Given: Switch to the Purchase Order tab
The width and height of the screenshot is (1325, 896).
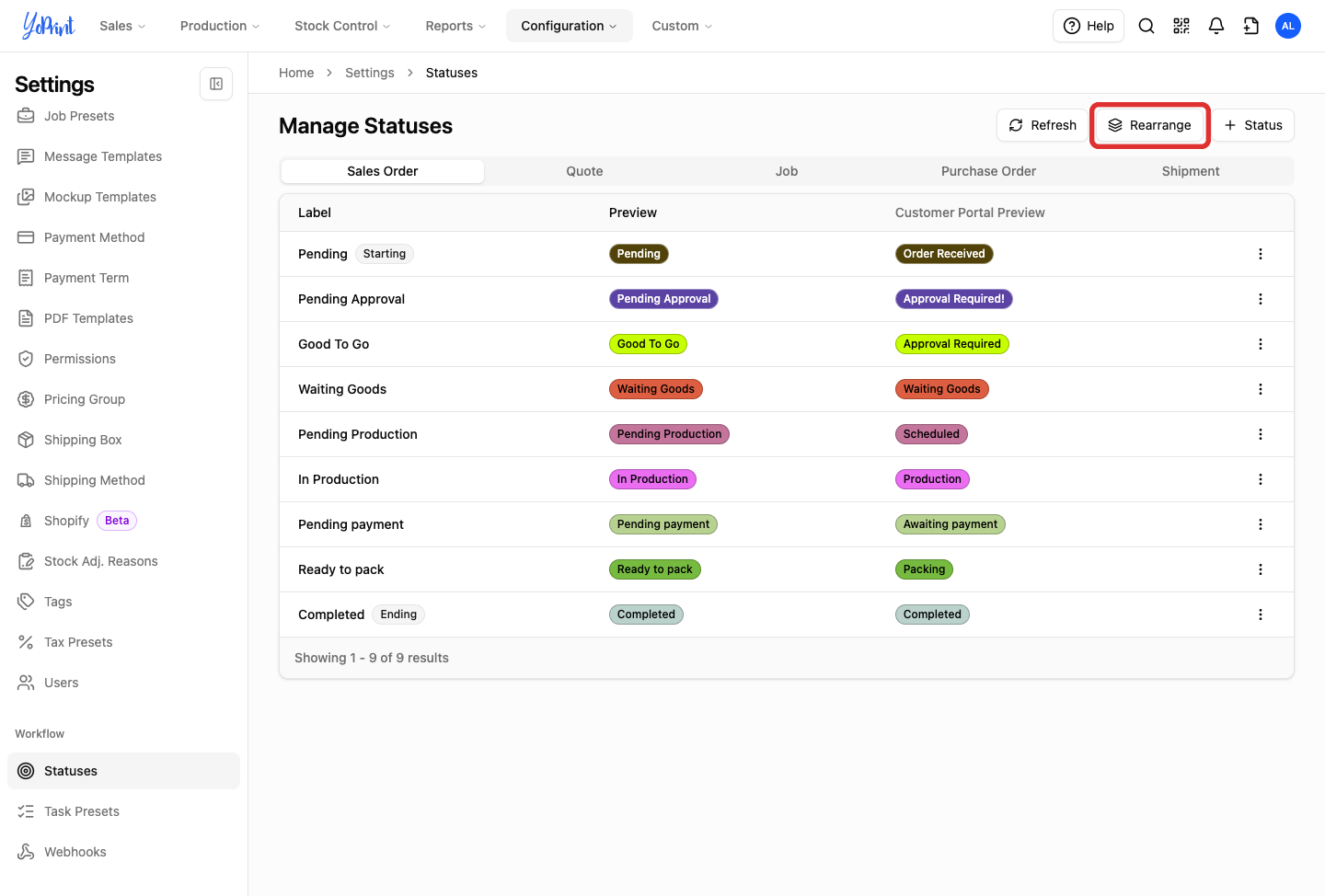Looking at the screenshot, I should (x=988, y=171).
